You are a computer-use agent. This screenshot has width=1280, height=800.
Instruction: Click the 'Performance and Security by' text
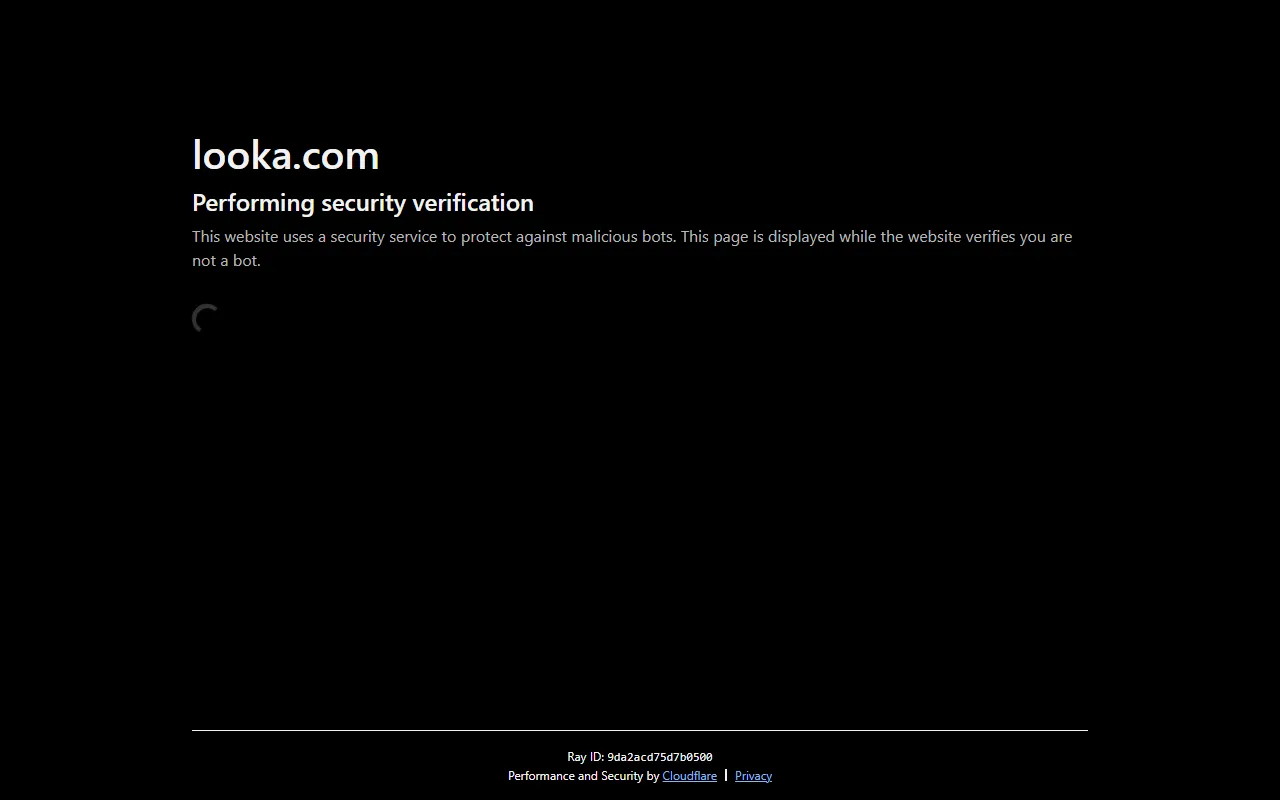click(x=583, y=776)
